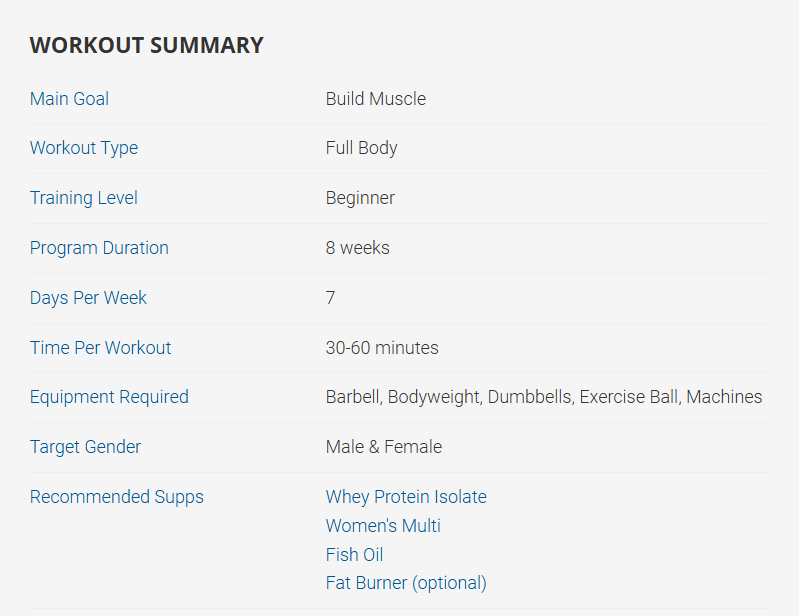Click the Build Muscle goal value

pyautogui.click(x=375, y=99)
